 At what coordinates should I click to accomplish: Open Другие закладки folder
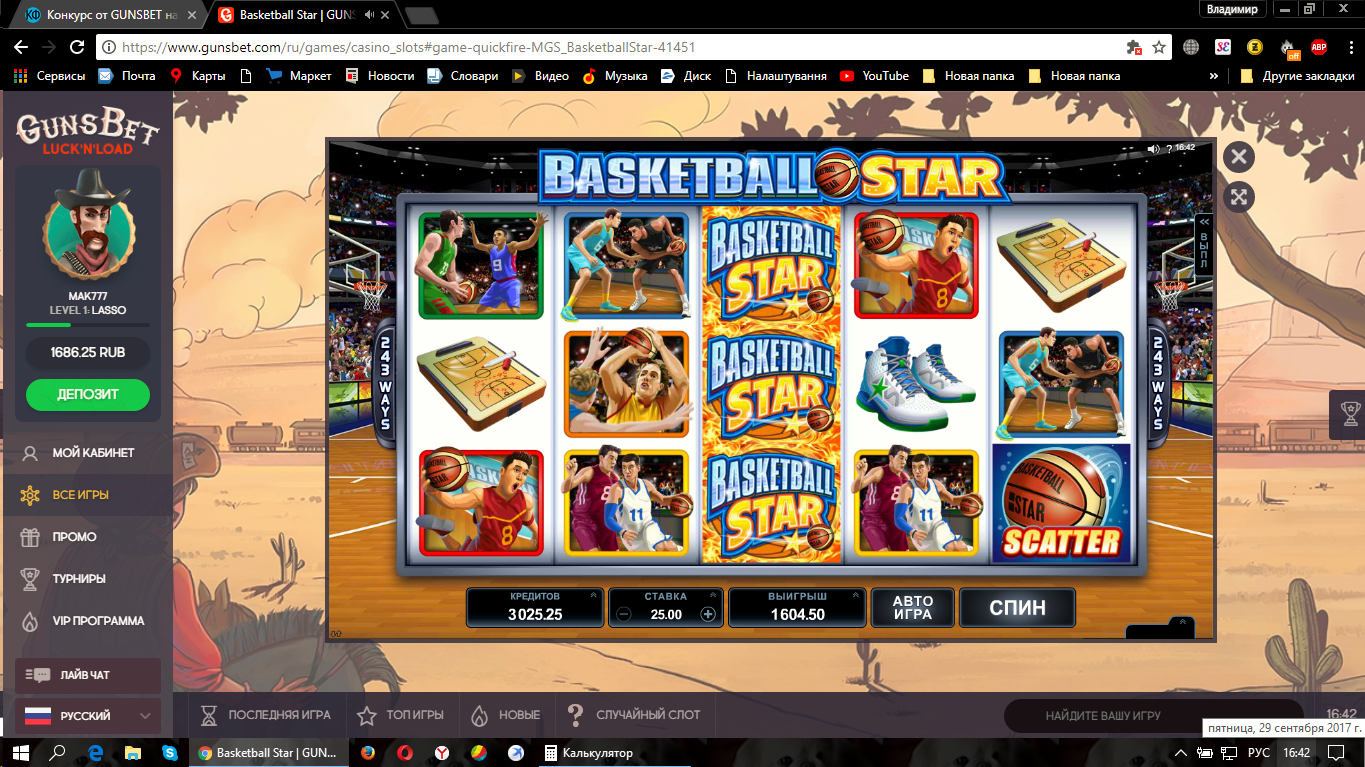point(1297,75)
